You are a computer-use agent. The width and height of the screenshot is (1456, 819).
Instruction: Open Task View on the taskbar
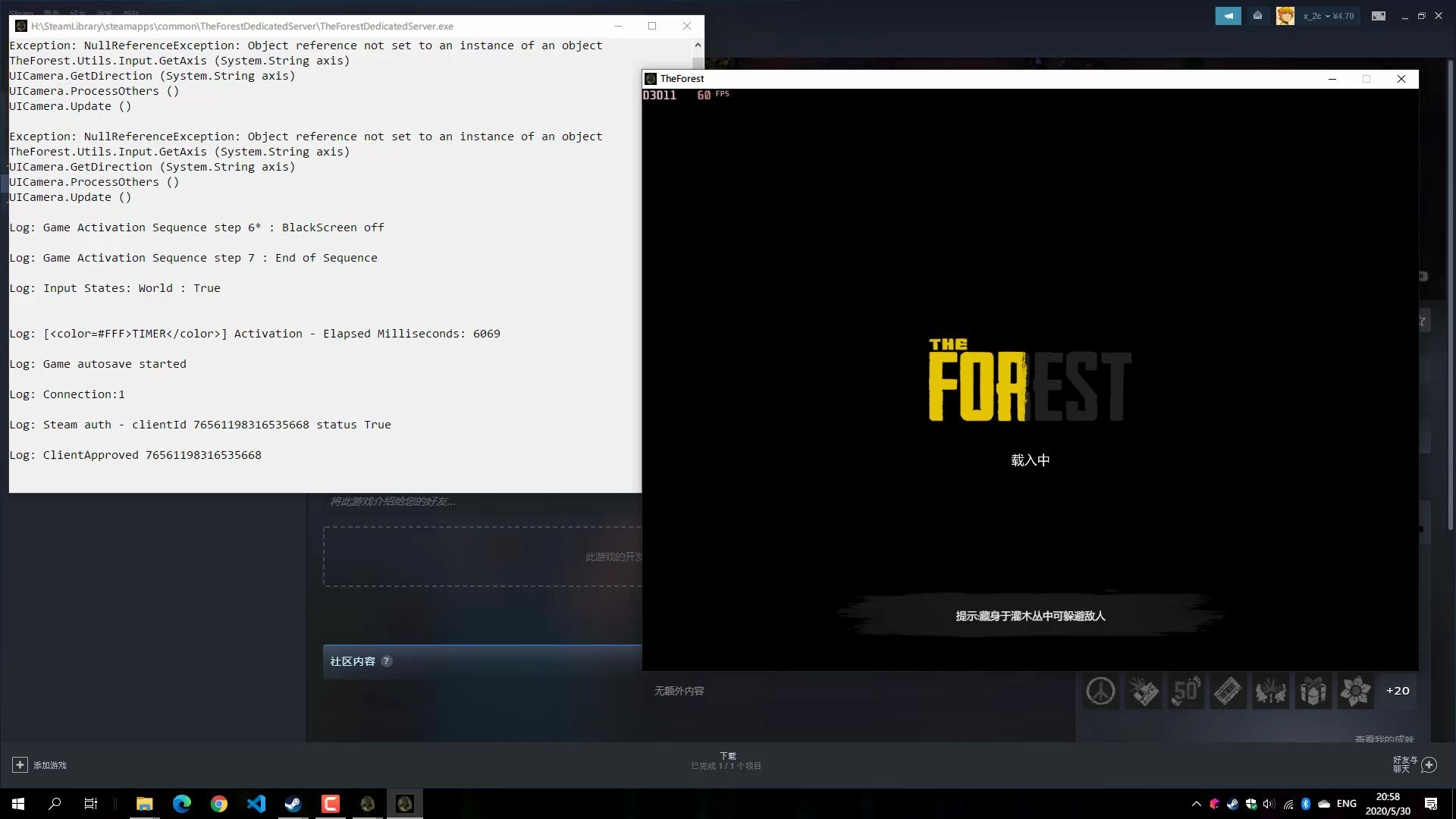pyautogui.click(x=90, y=804)
